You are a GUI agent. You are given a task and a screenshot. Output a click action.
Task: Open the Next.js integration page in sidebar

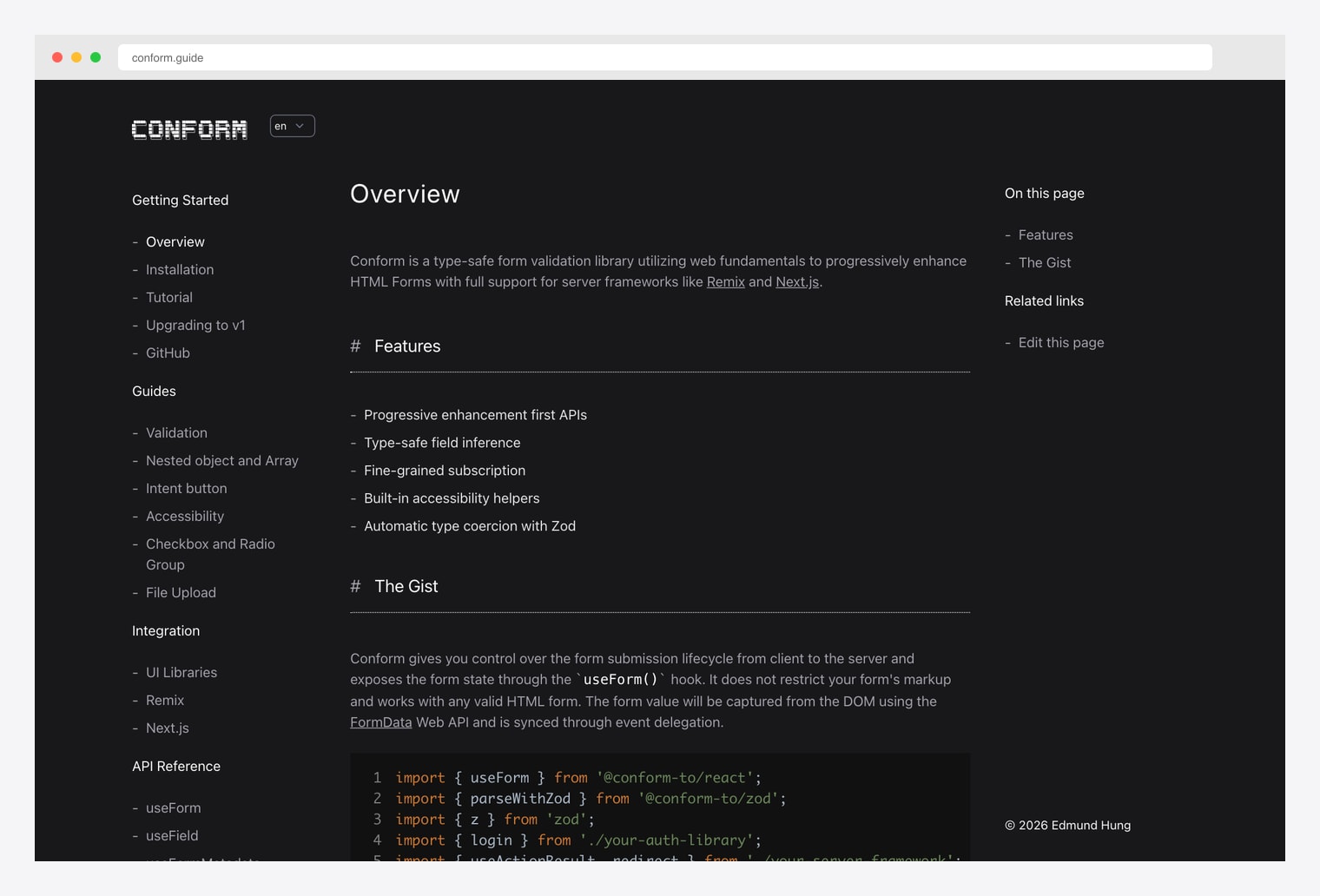168,728
